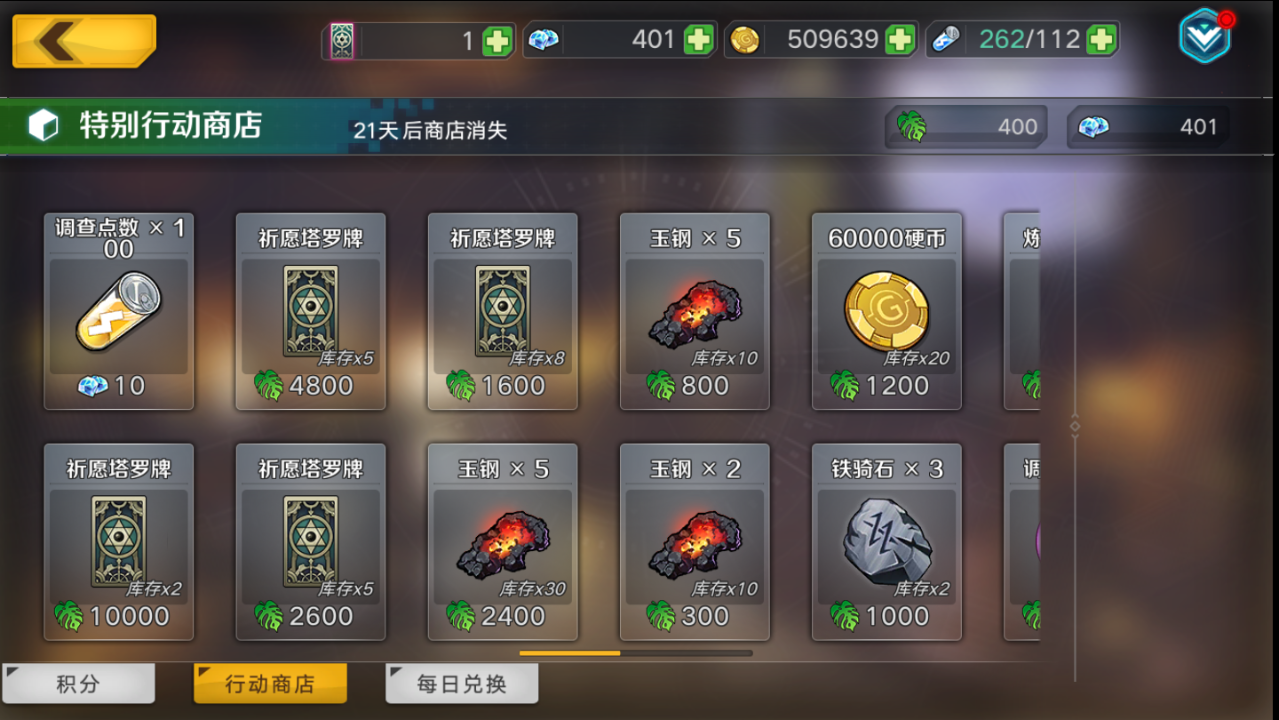Open the 每日兑换 tab
This screenshot has width=1279, height=720.
[x=462, y=684]
